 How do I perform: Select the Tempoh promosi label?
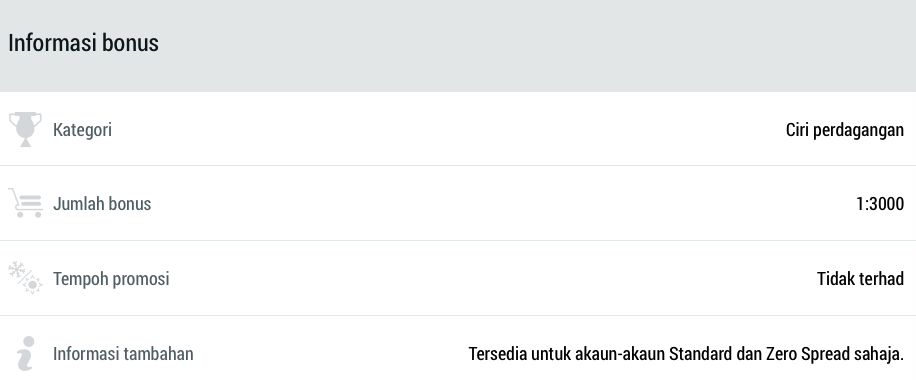(111, 279)
